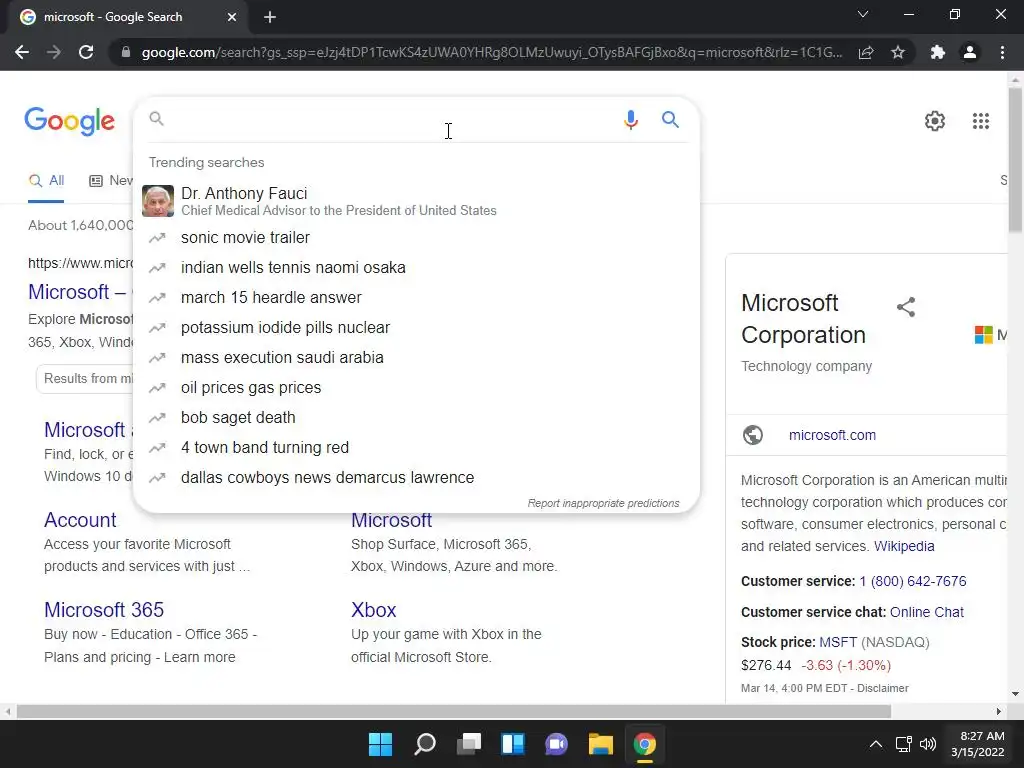
Task: Call customer service number 1 (800) 642-7676
Action: pyautogui.click(x=912, y=581)
